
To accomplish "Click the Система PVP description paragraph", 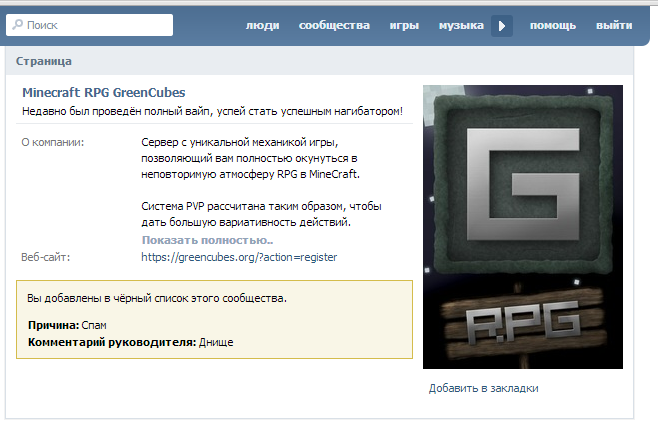I will (x=261, y=214).
